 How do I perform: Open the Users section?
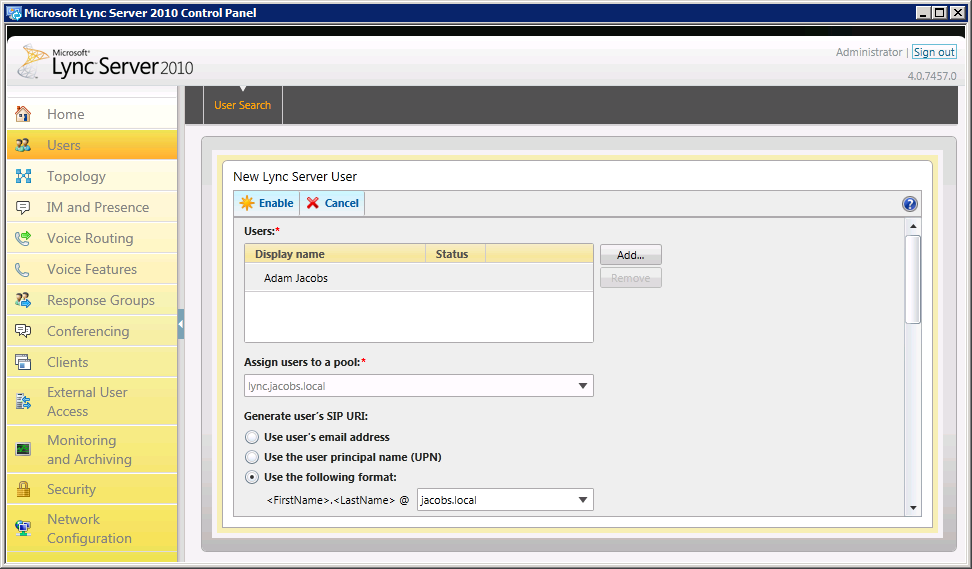(x=92, y=145)
